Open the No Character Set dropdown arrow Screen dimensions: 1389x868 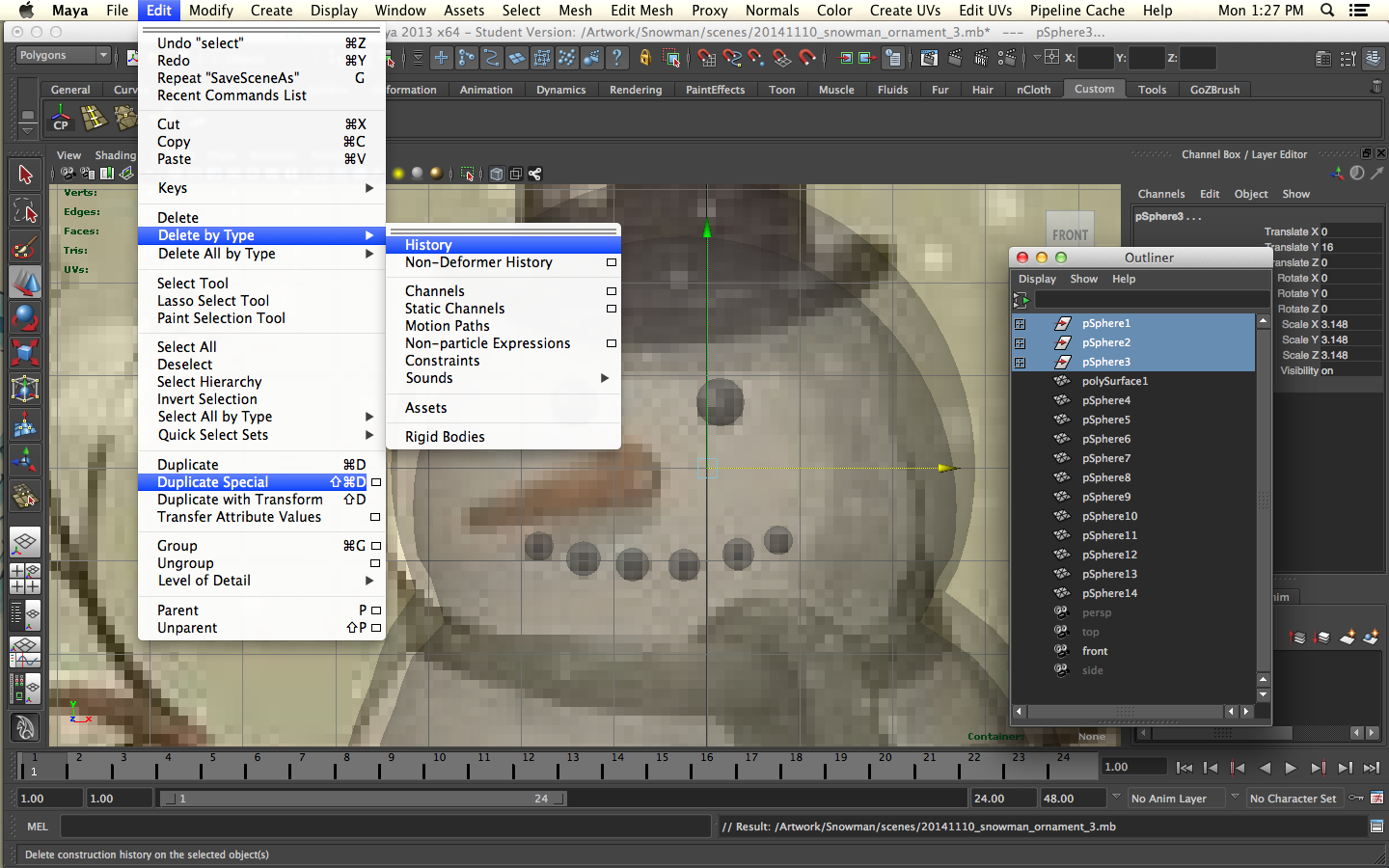(1235, 797)
